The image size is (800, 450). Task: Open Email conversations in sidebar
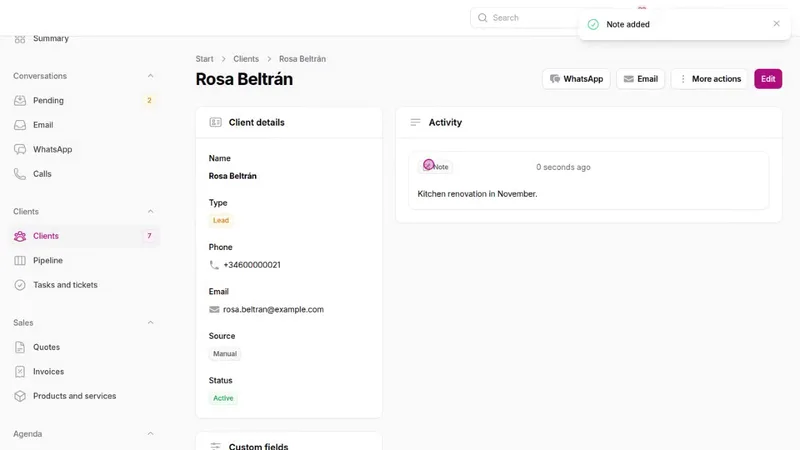84,125
